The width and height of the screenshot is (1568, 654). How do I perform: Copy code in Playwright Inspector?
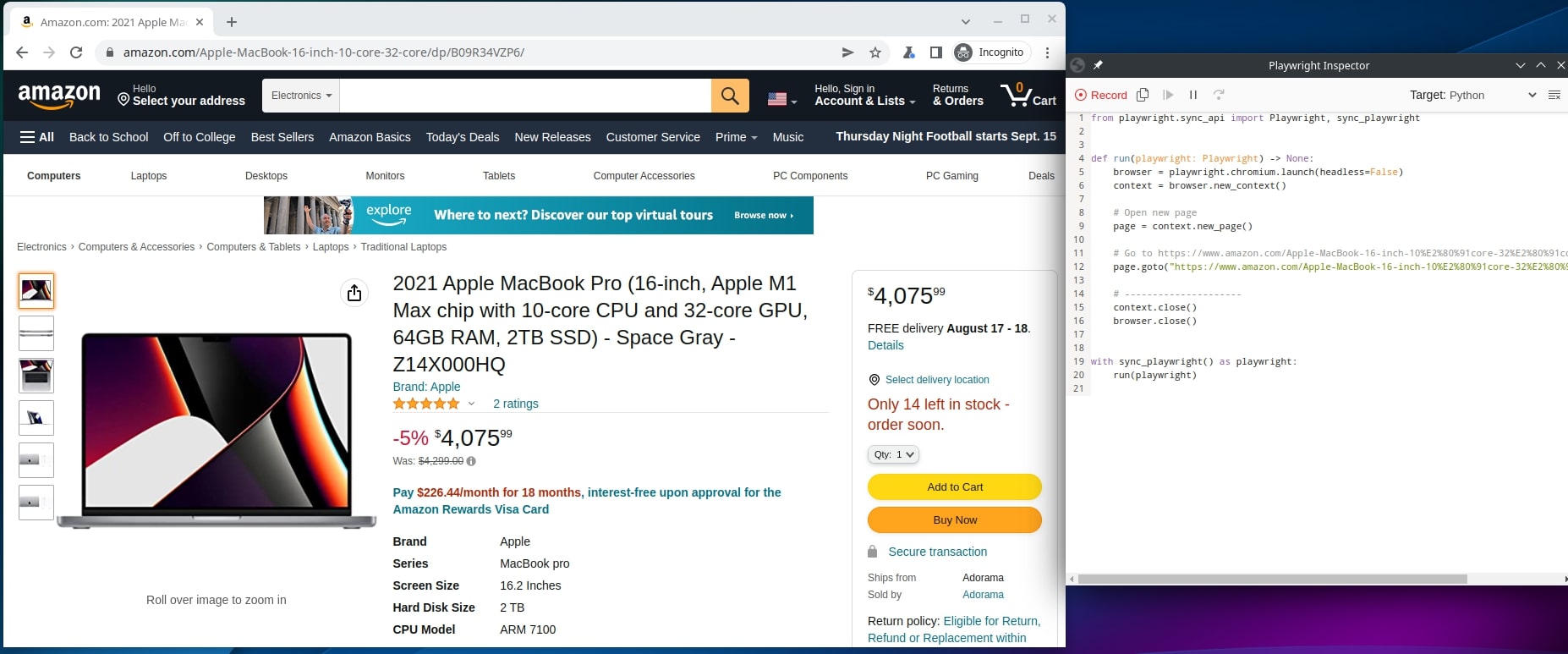(1143, 95)
